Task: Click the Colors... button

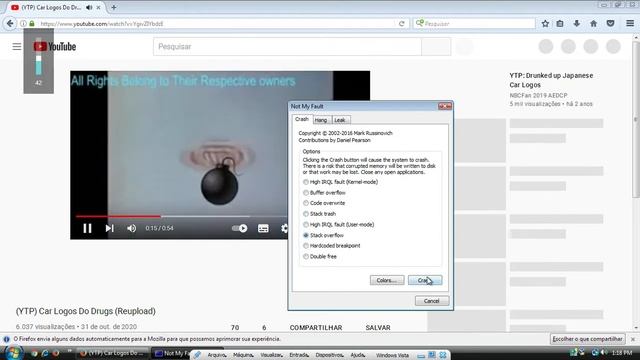Action: point(387,280)
